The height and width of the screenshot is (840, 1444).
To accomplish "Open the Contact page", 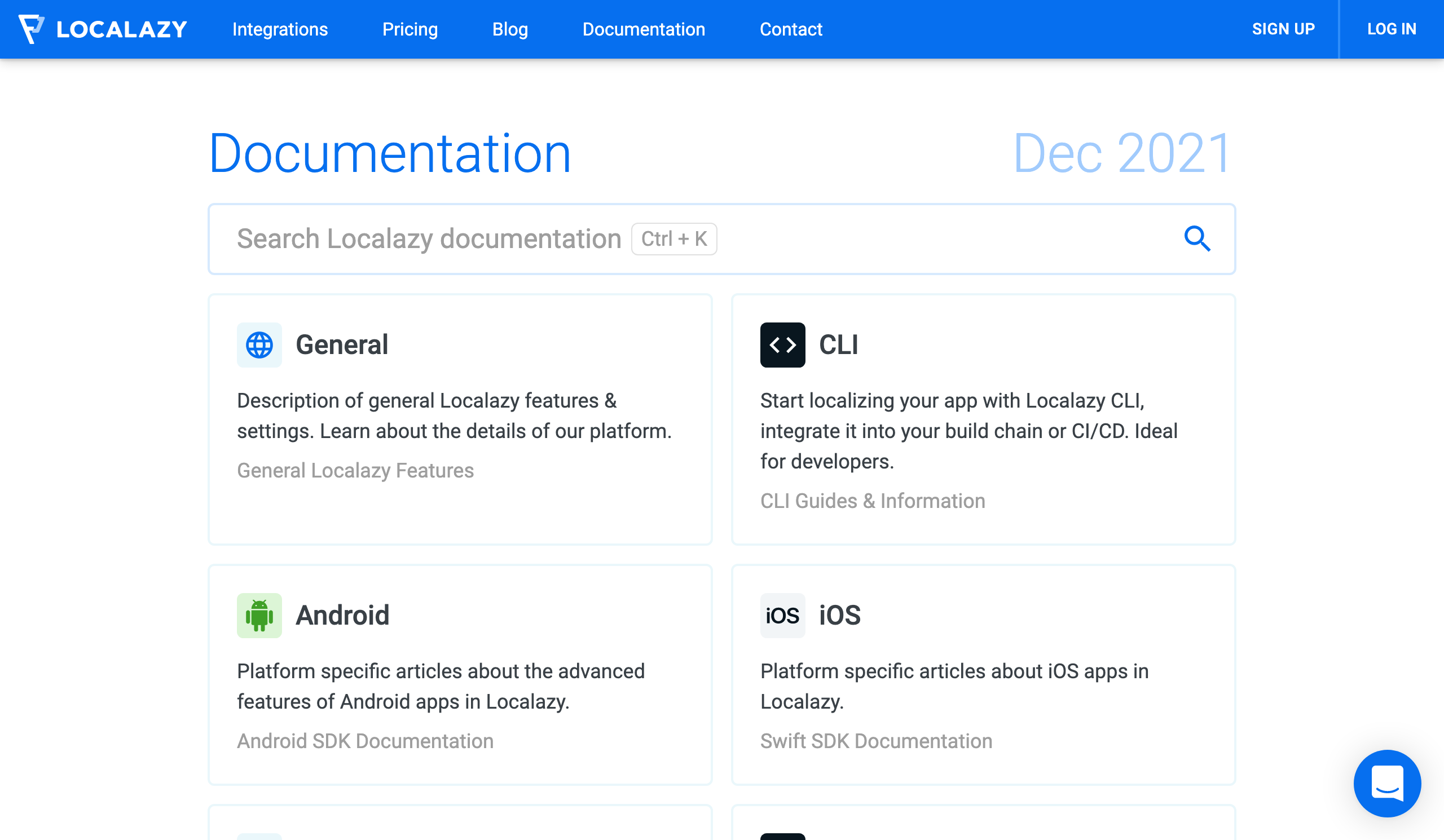I will [791, 29].
